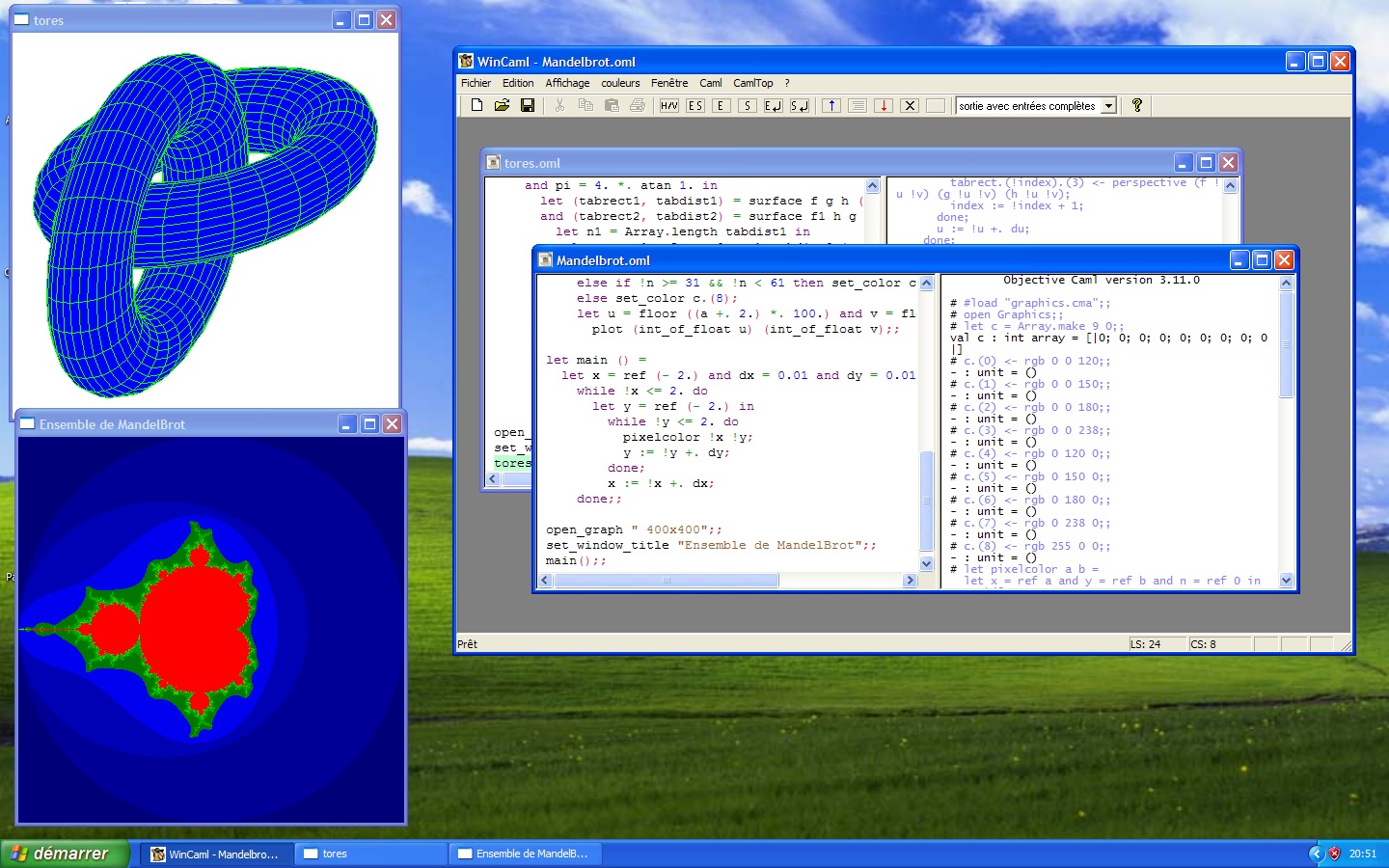The width and height of the screenshot is (1389, 868).
Task: Click the blank toolbar button after X
Action: point(936,105)
